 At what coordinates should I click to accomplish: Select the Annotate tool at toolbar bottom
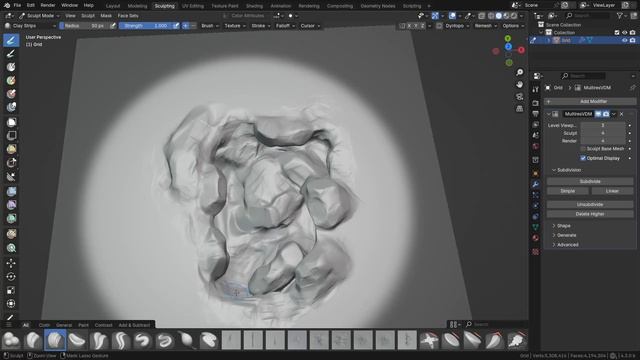point(11,317)
